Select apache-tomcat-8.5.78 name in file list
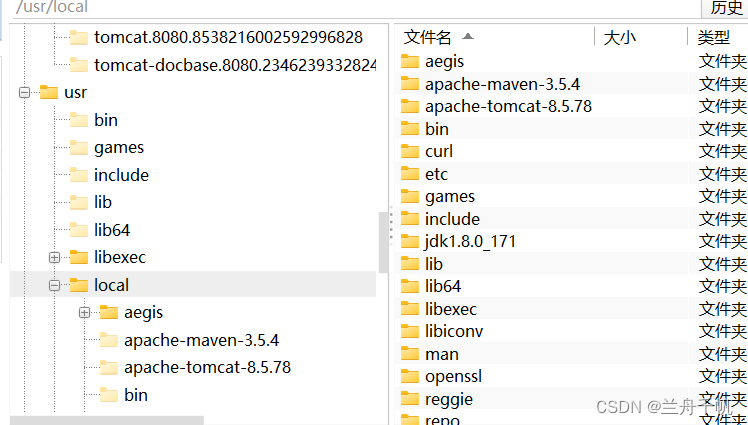The width and height of the screenshot is (748, 425). 508,106
